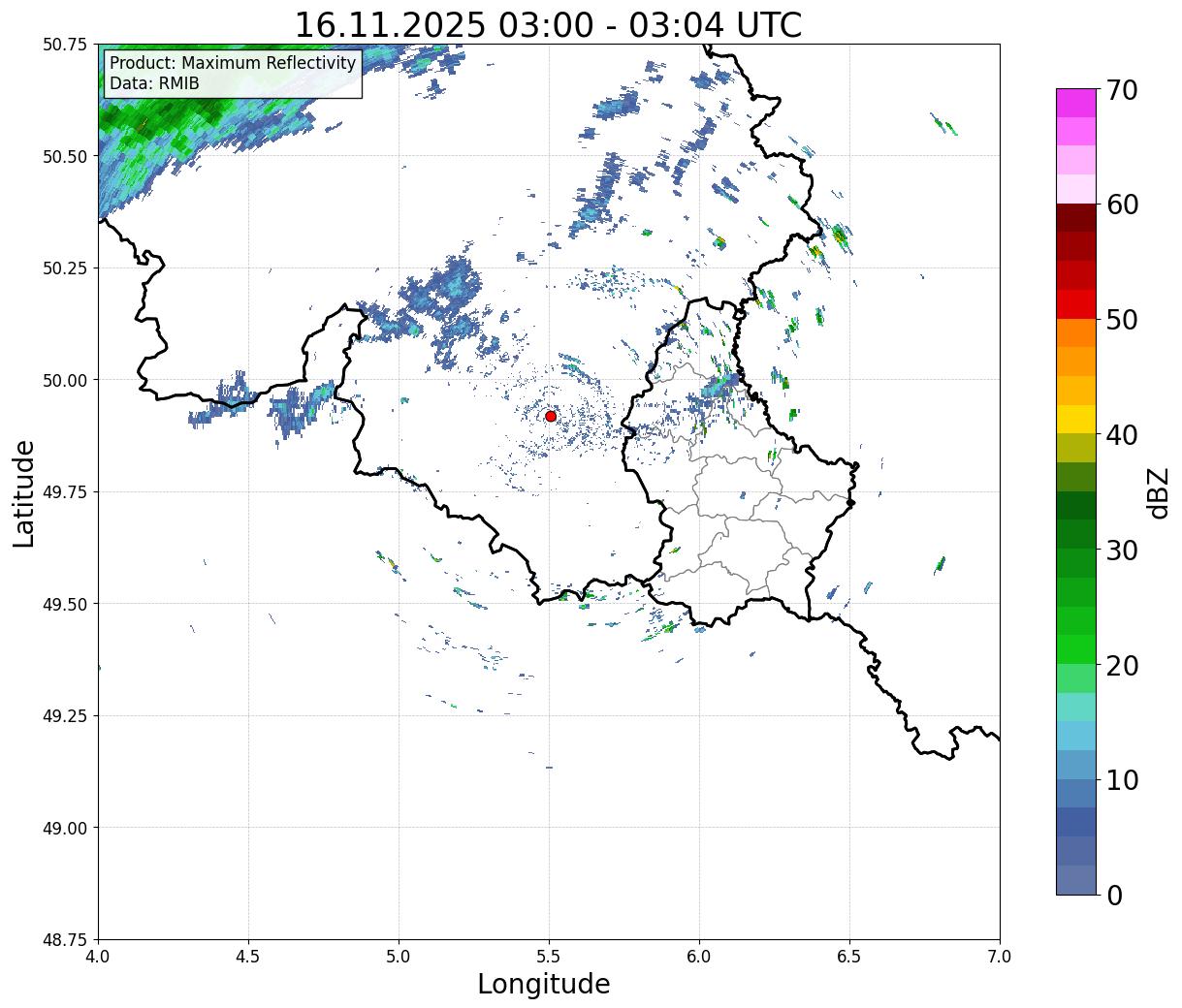Click the longitude tick label 6.5
Image resolution: width=1182 pixels, height=1008 pixels.
(x=849, y=956)
